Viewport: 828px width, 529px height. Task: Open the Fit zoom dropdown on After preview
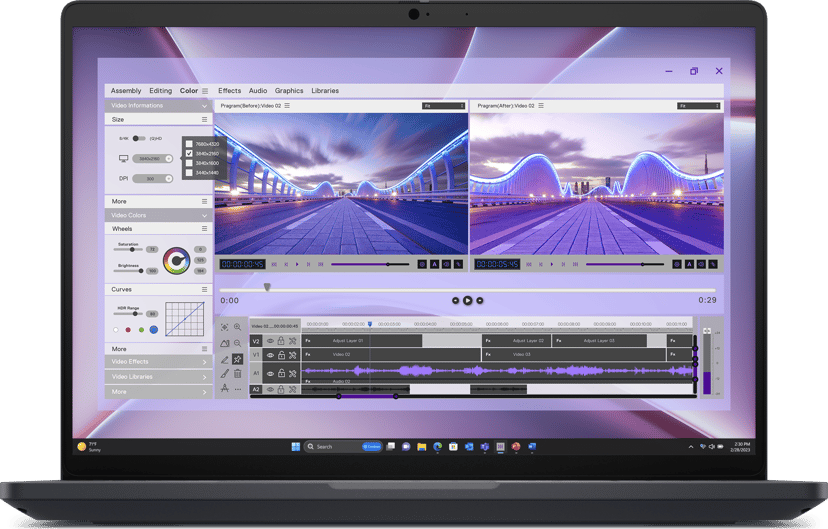coord(699,106)
